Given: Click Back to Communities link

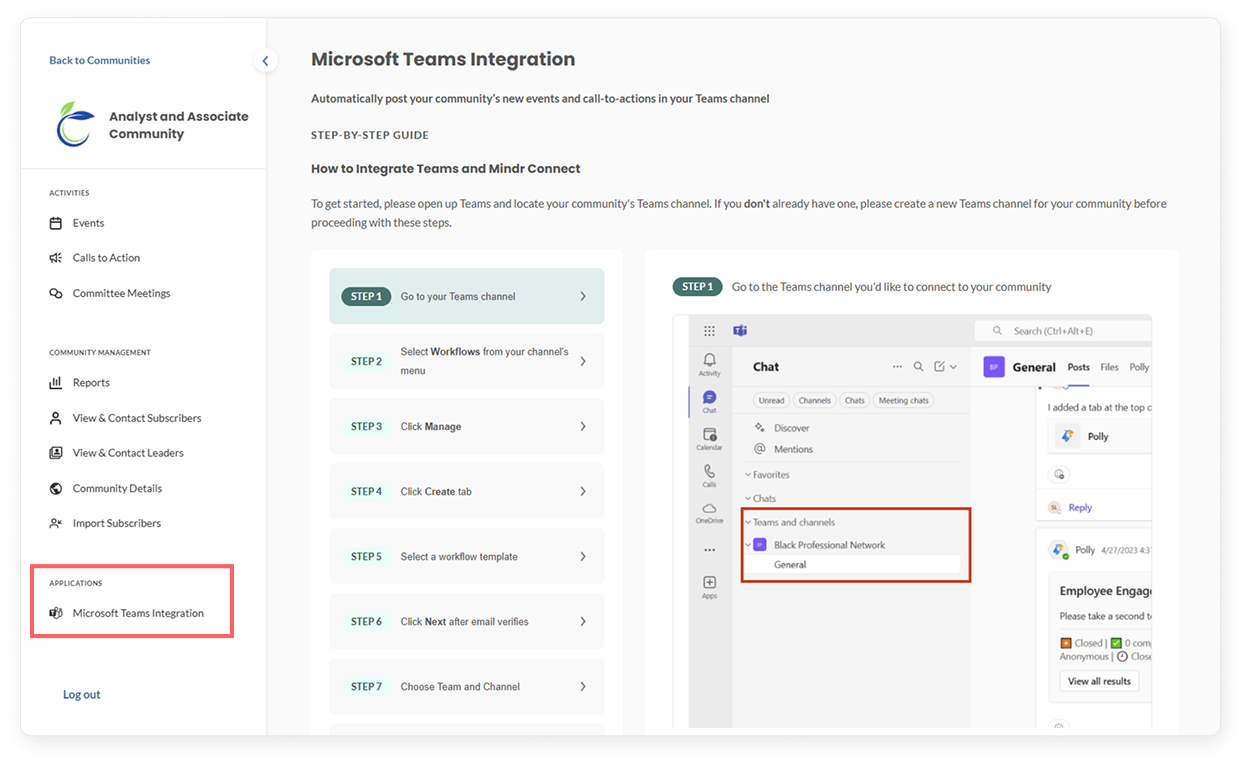Looking at the screenshot, I should (100, 61).
